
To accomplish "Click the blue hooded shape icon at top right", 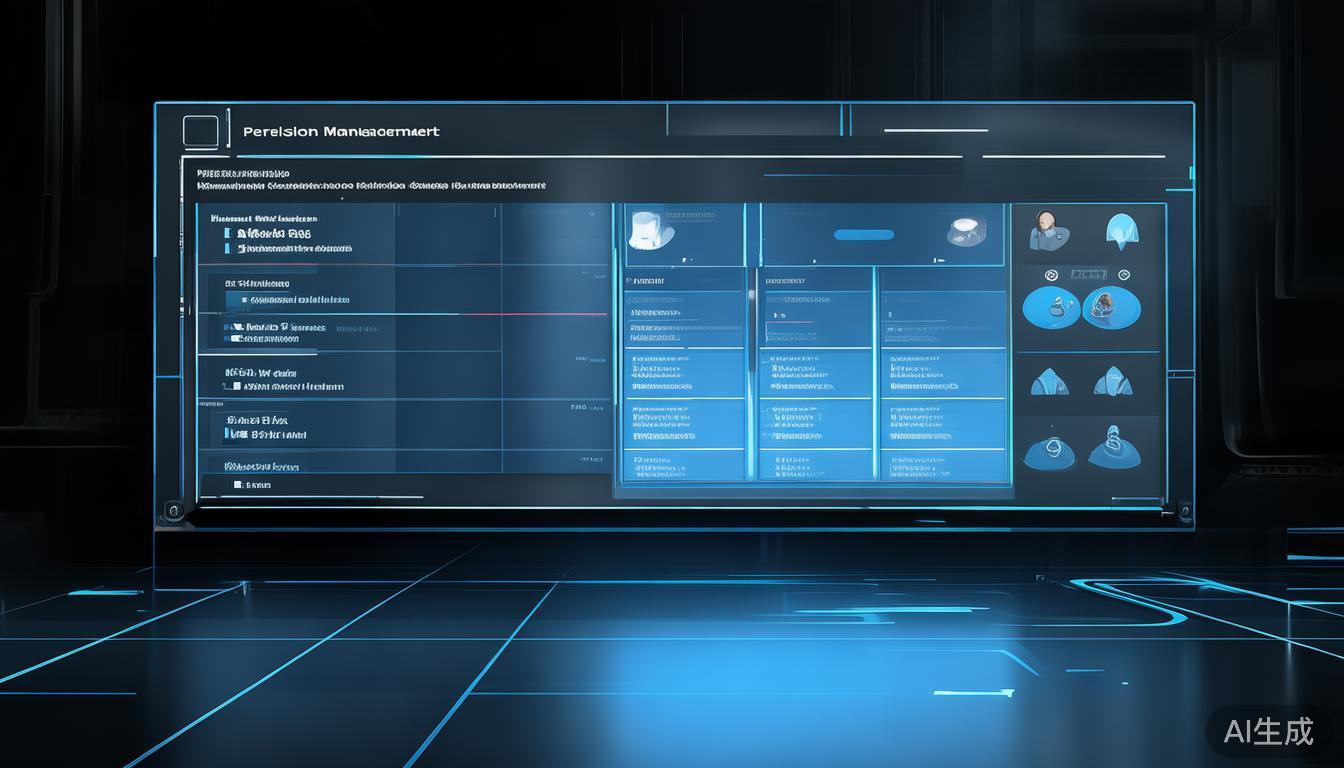I will [1124, 232].
